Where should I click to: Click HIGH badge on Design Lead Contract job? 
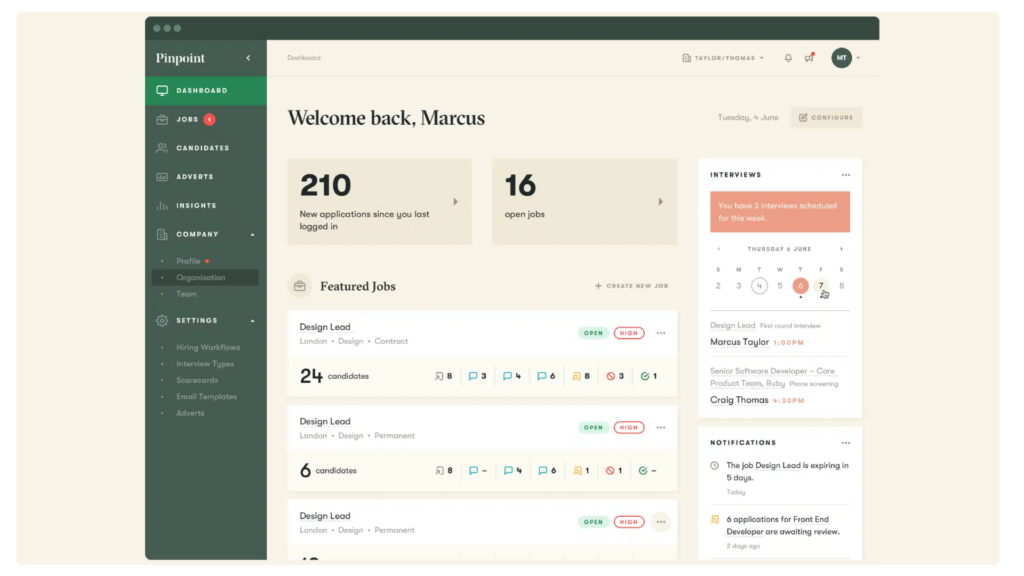[629, 333]
